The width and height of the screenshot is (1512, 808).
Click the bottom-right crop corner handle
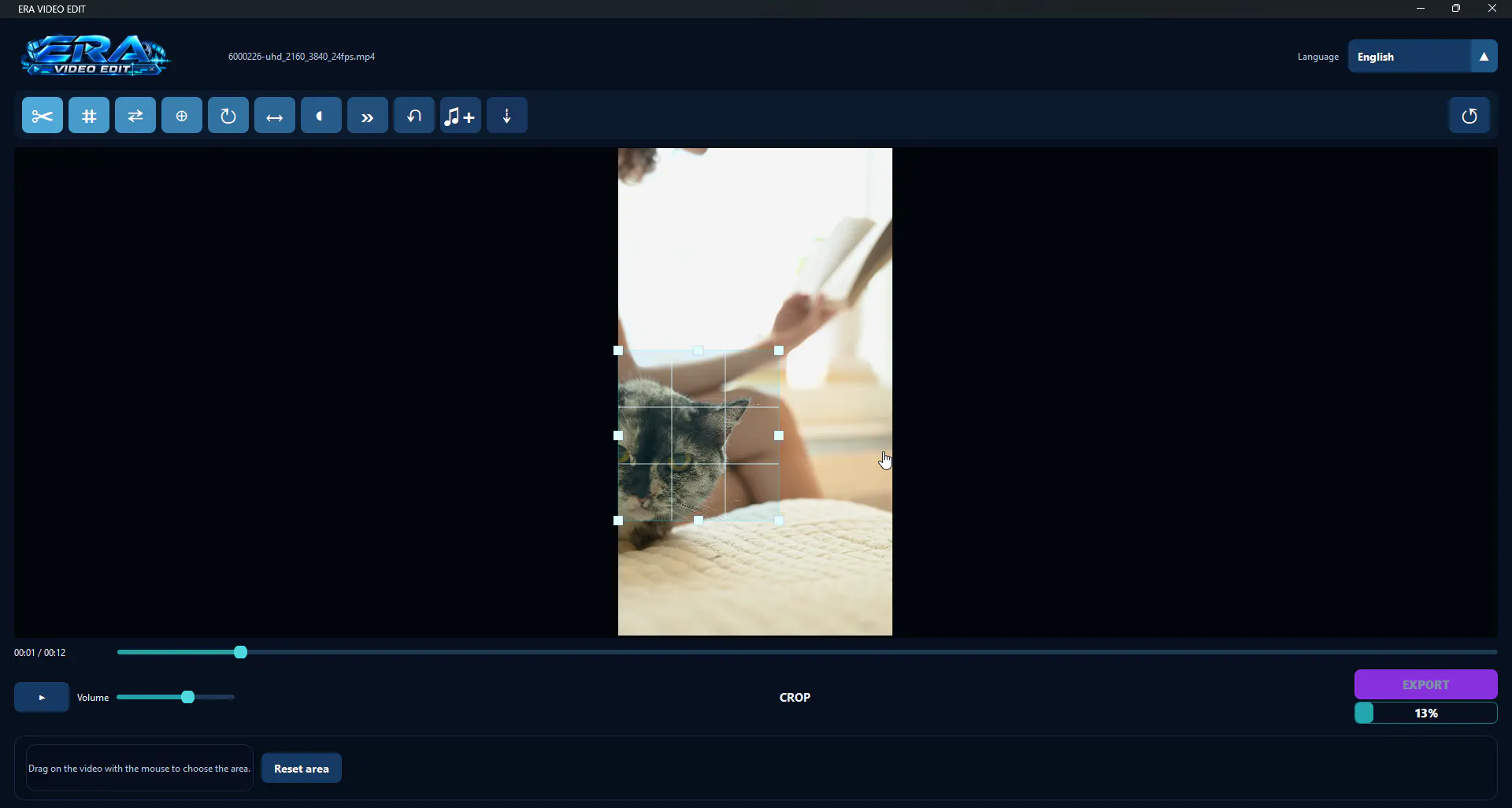[779, 521]
